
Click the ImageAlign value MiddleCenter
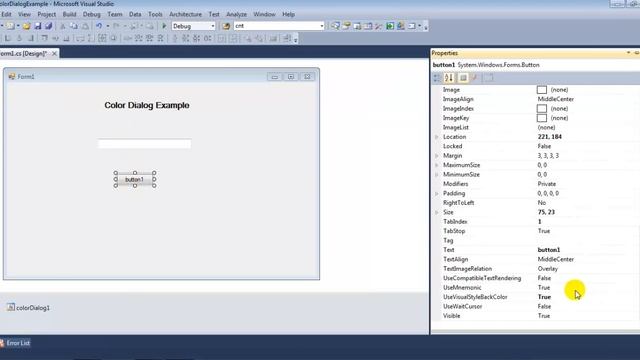coord(556,99)
